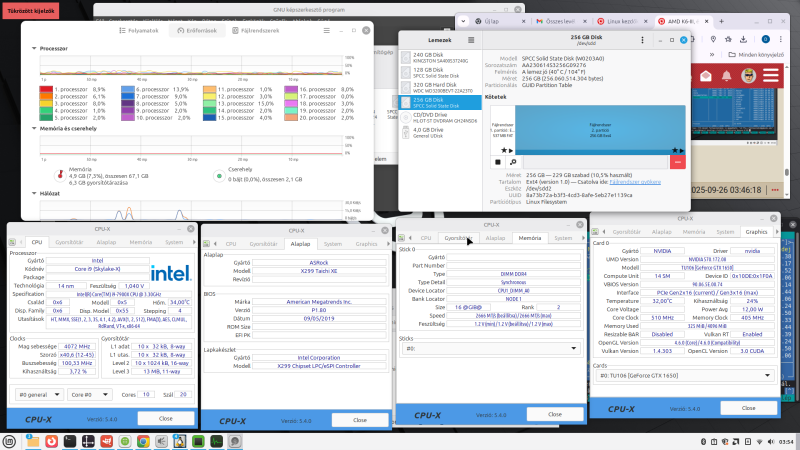800x450 pixels.
Task: Select the 320 GB Hard Disk entry
Action: coord(441,88)
